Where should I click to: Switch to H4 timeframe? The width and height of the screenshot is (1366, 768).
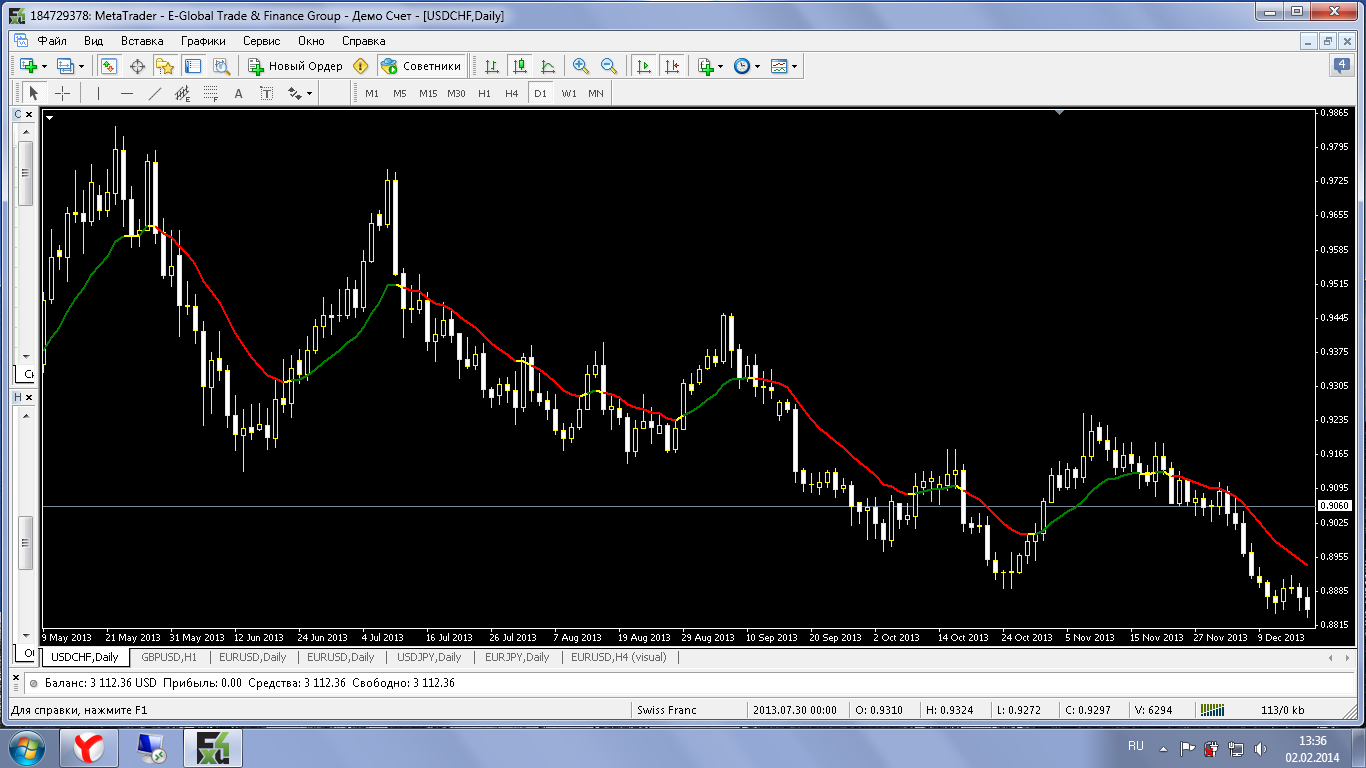[512, 93]
